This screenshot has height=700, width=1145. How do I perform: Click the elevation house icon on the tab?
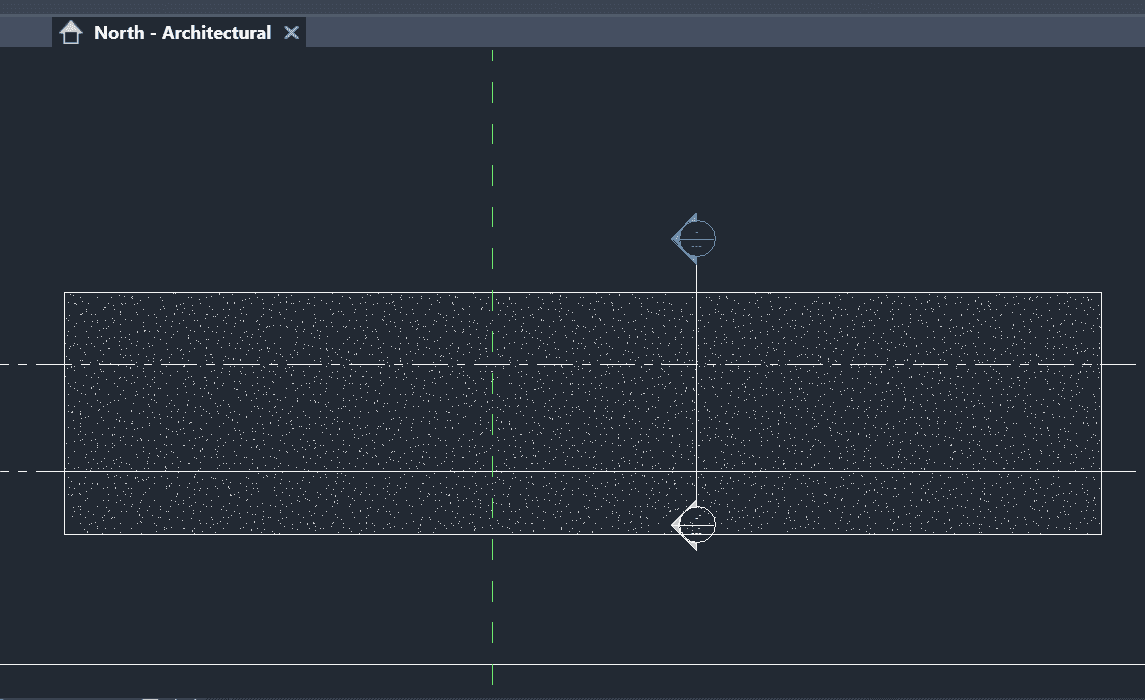tap(71, 33)
